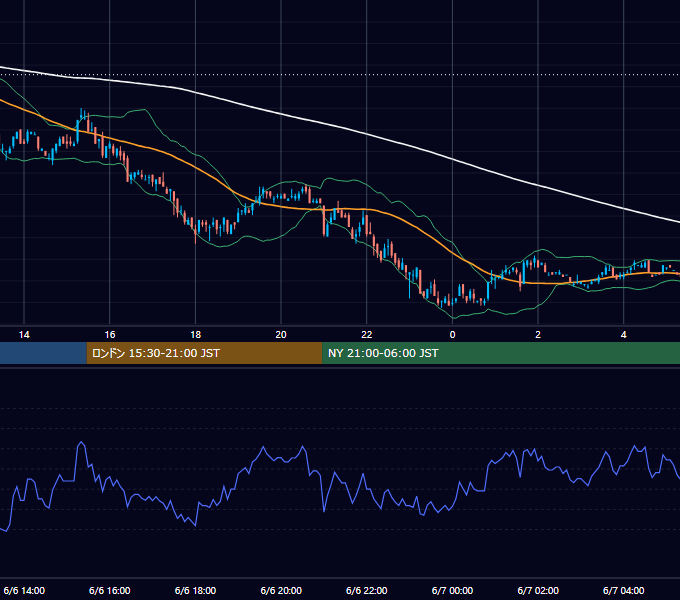
Task: Click the 6/6 22:00 time label
Action: point(367,590)
